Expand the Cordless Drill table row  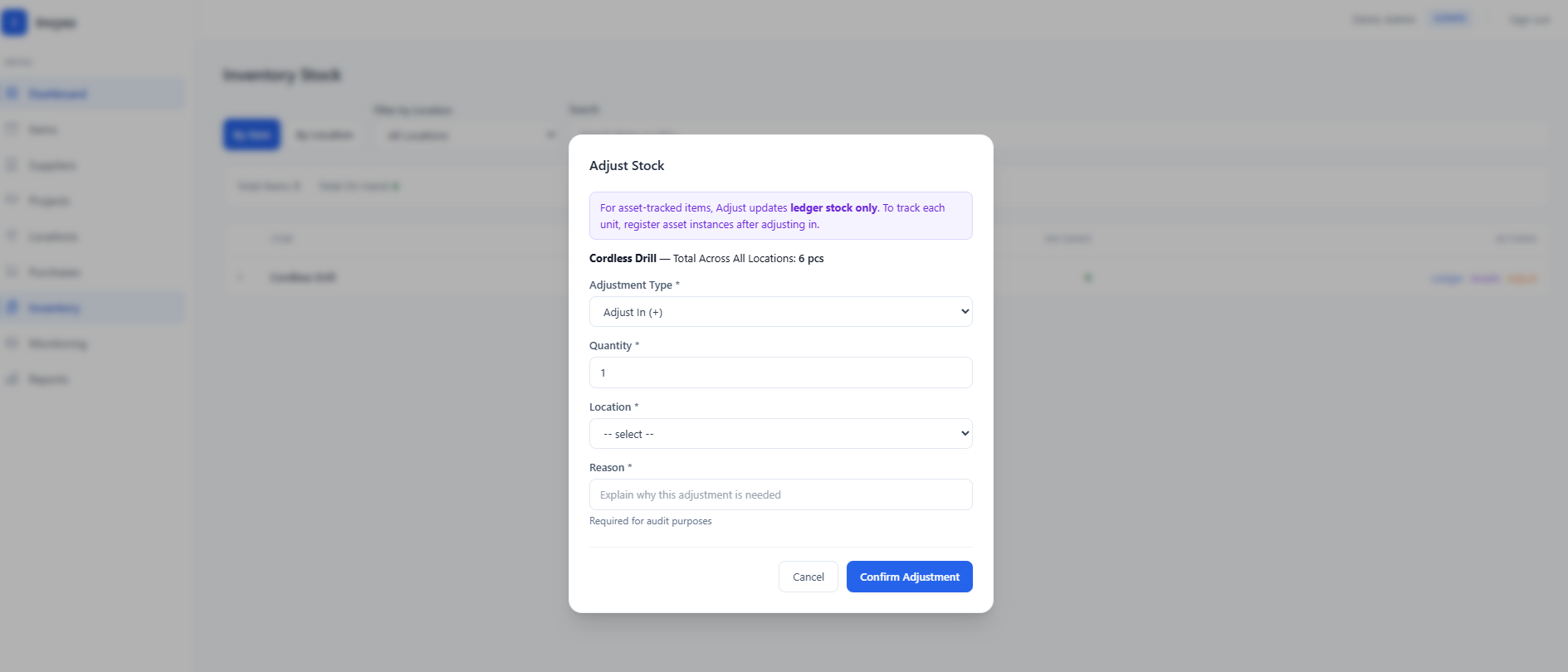pos(240,277)
